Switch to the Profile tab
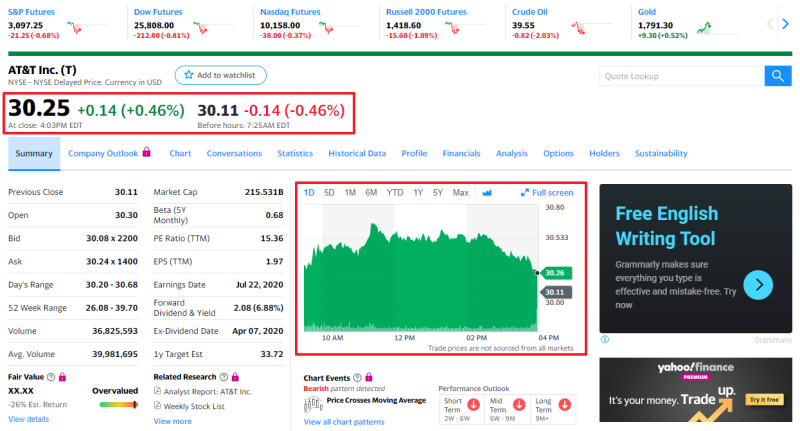The height and width of the screenshot is (431, 800). coord(414,154)
